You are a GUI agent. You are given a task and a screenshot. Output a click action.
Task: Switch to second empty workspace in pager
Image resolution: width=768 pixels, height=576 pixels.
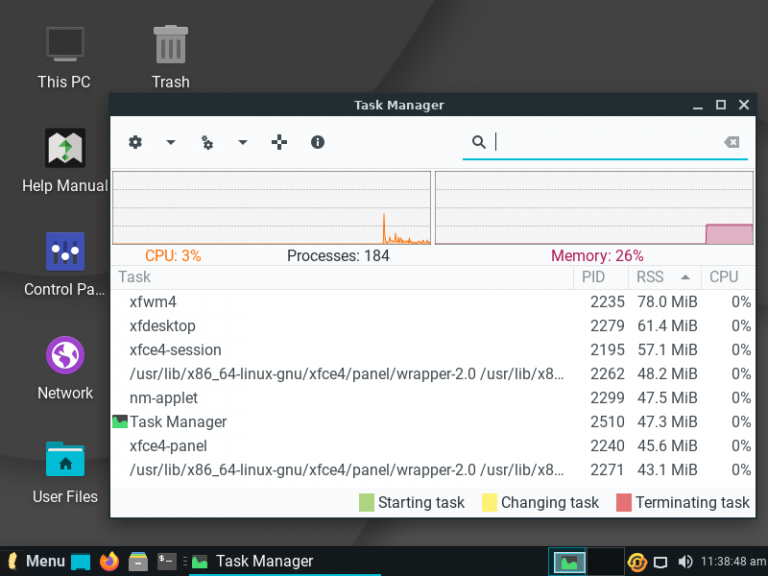point(605,561)
